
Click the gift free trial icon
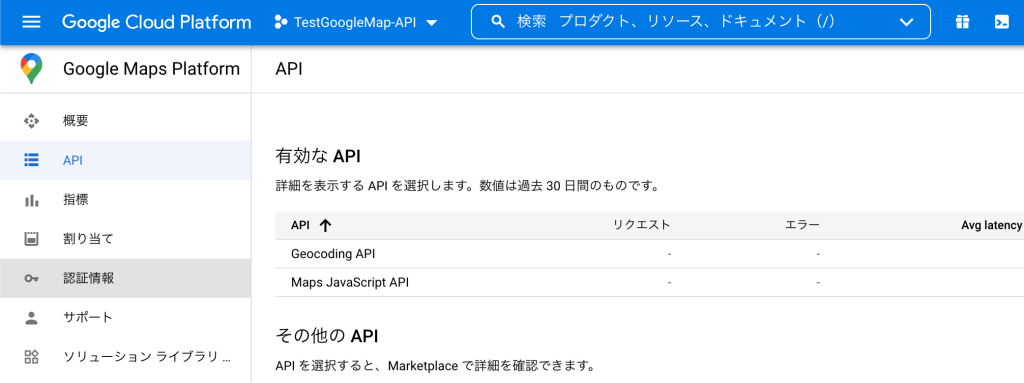(x=962, y=22)
